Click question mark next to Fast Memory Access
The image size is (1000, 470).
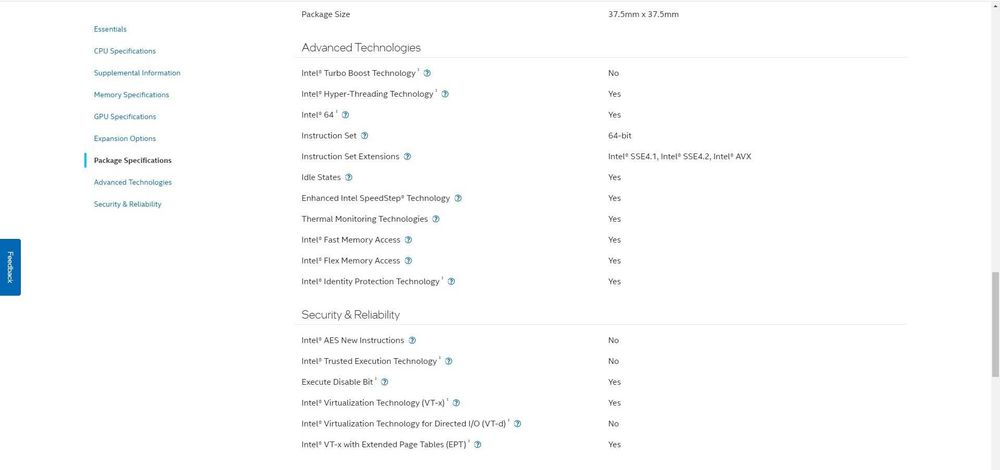(x=408, y=240)
